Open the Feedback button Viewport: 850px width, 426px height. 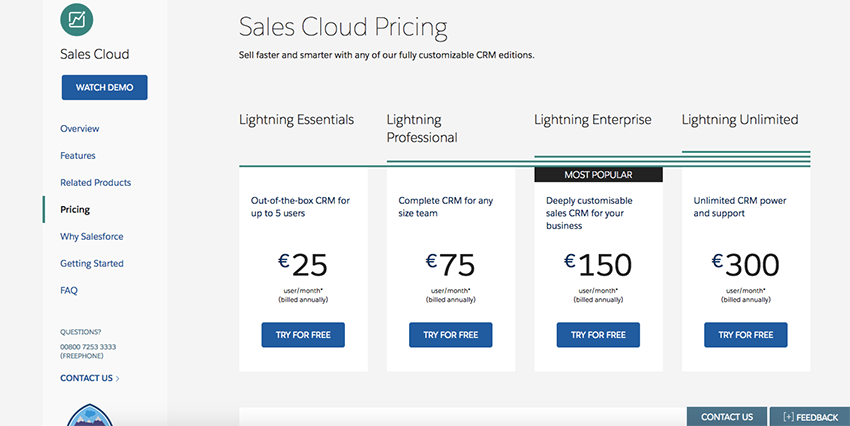[x=810, y=417]
